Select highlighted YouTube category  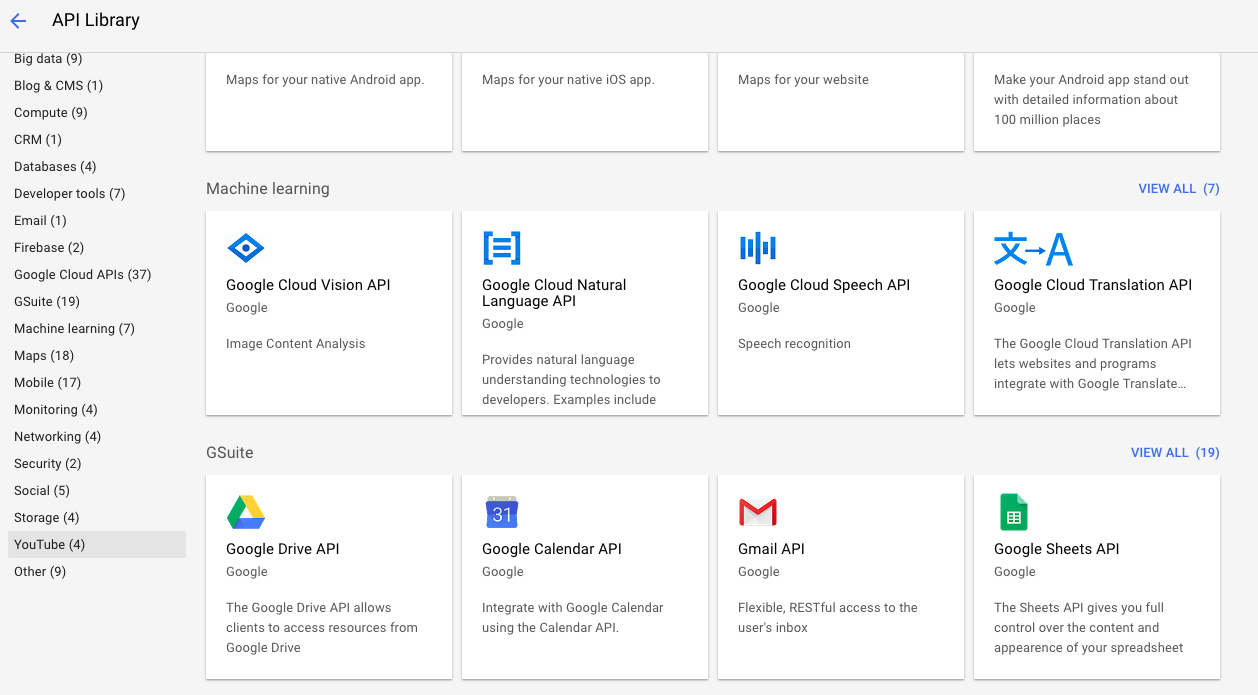coord(97,545)
